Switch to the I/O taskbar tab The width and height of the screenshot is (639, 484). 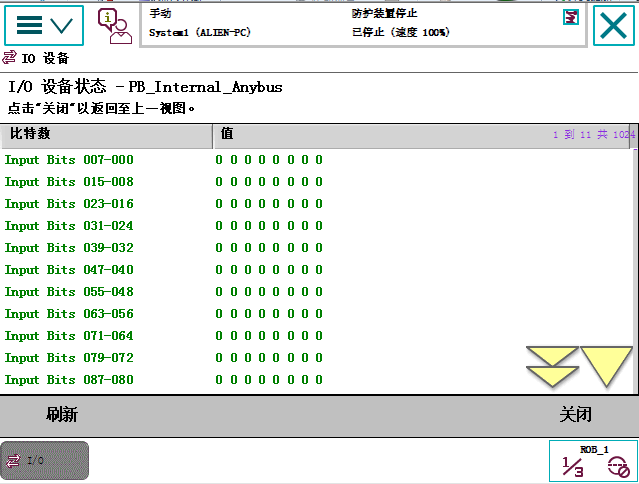click(45, 460)
